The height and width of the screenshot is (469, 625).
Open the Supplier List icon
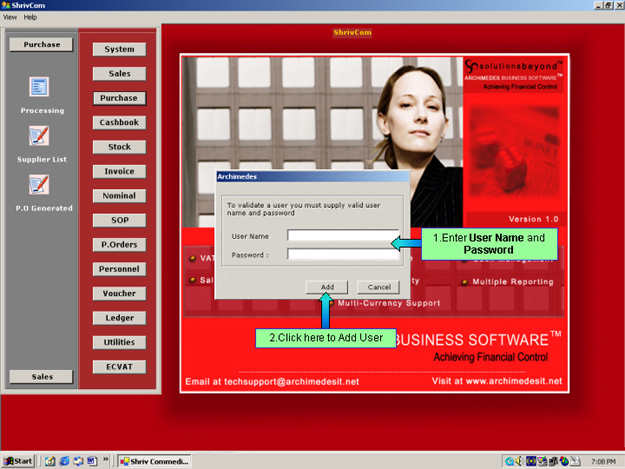coord(39,135)
